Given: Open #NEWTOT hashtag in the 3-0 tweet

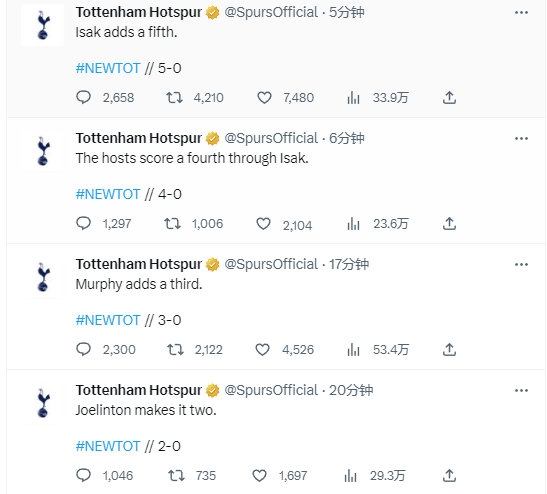Looking at the screenshot, I should point(108,320).
